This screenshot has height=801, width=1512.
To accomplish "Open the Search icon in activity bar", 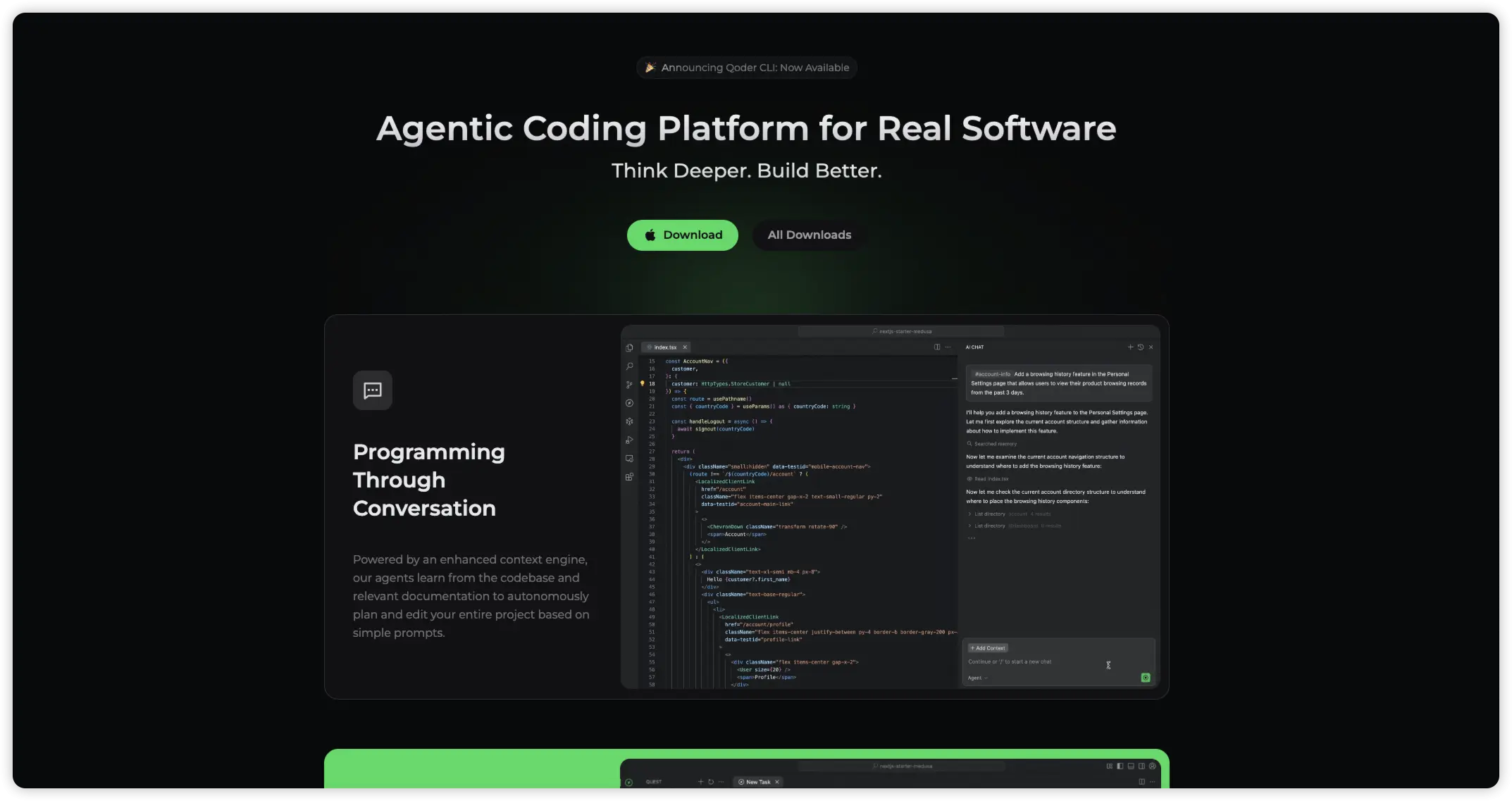I will [x=629, y=366].
